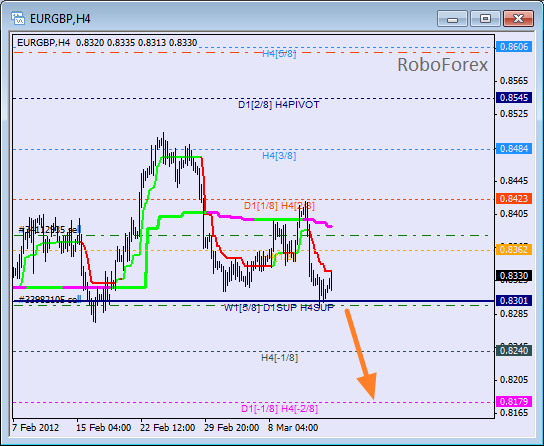This screenshot has width=544, height=446.
Task: Click the 0.8565 price scale value
Action: [514, 81]
